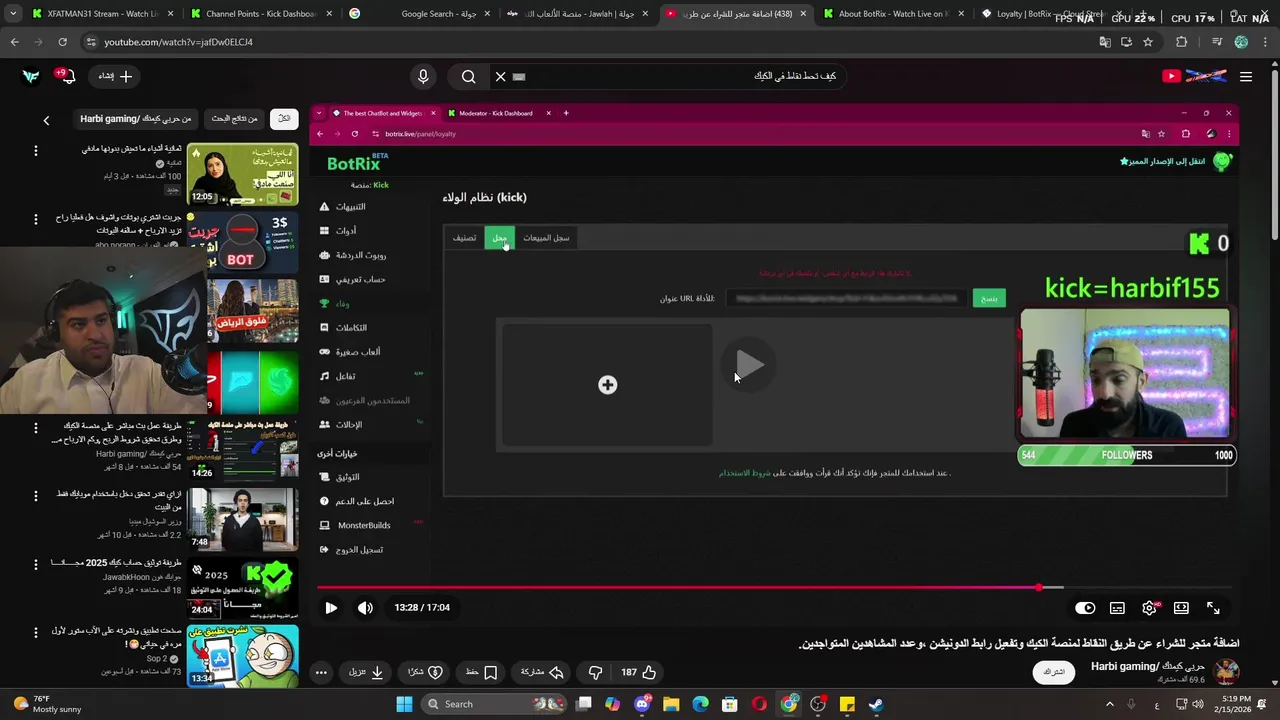Screen dimensions: 1280x720
Task: Open options for the 13:34 video
Action: coord(35,633)
